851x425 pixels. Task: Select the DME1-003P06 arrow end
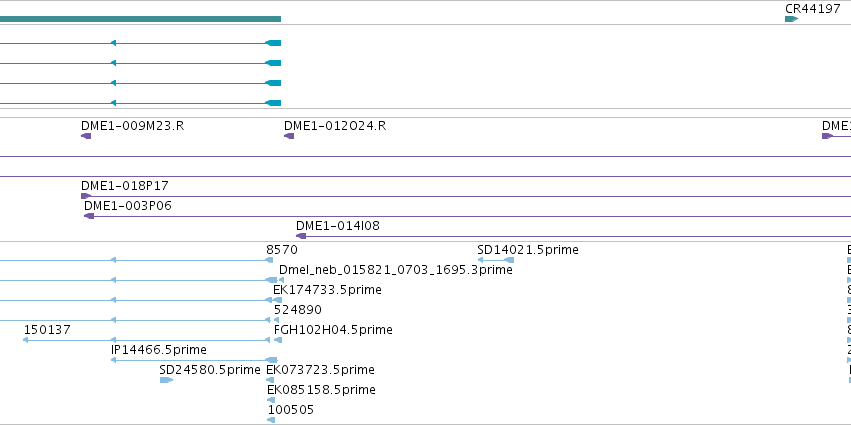point(89,216)
